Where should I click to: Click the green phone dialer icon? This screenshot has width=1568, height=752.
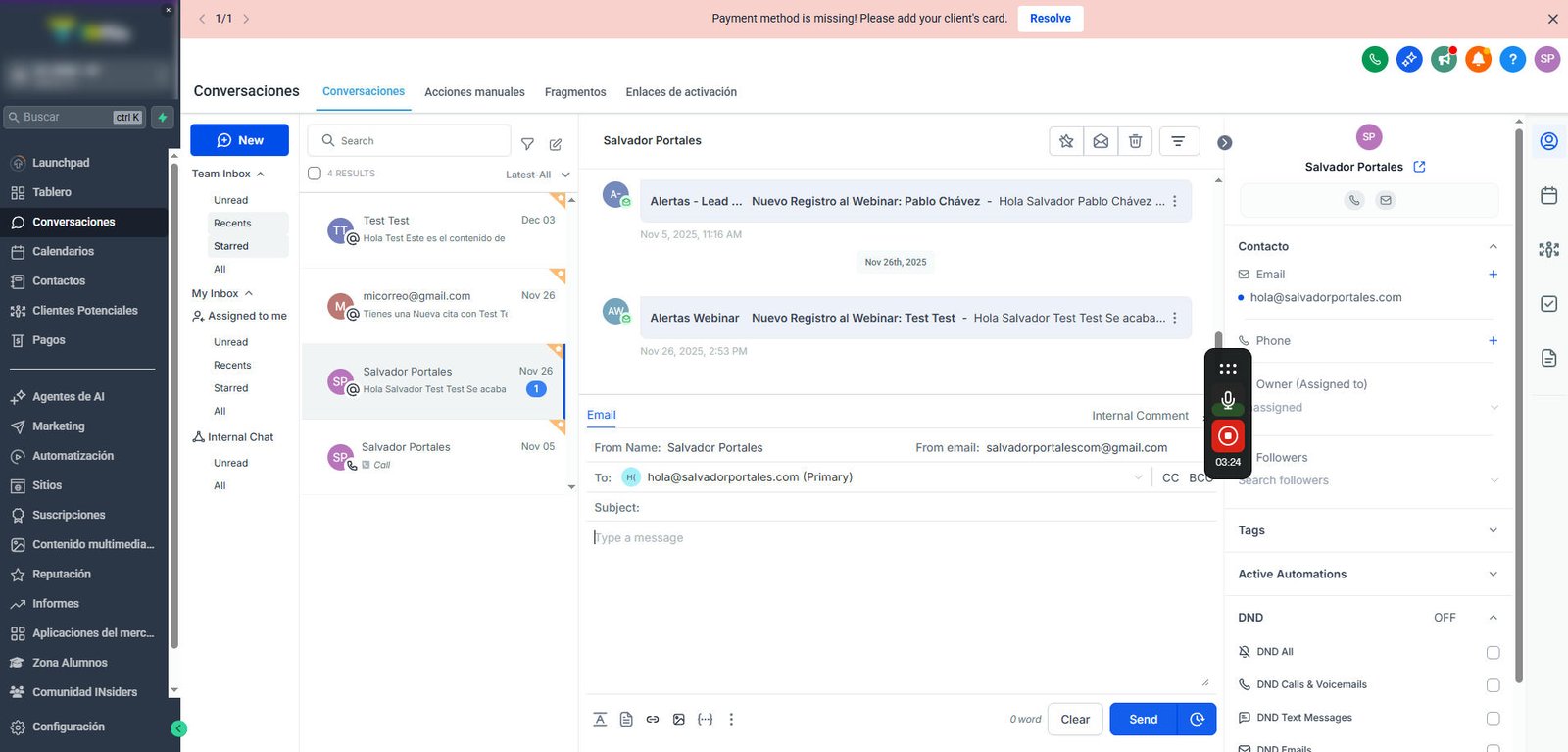pyautogui.click(x=1375, y=59)
